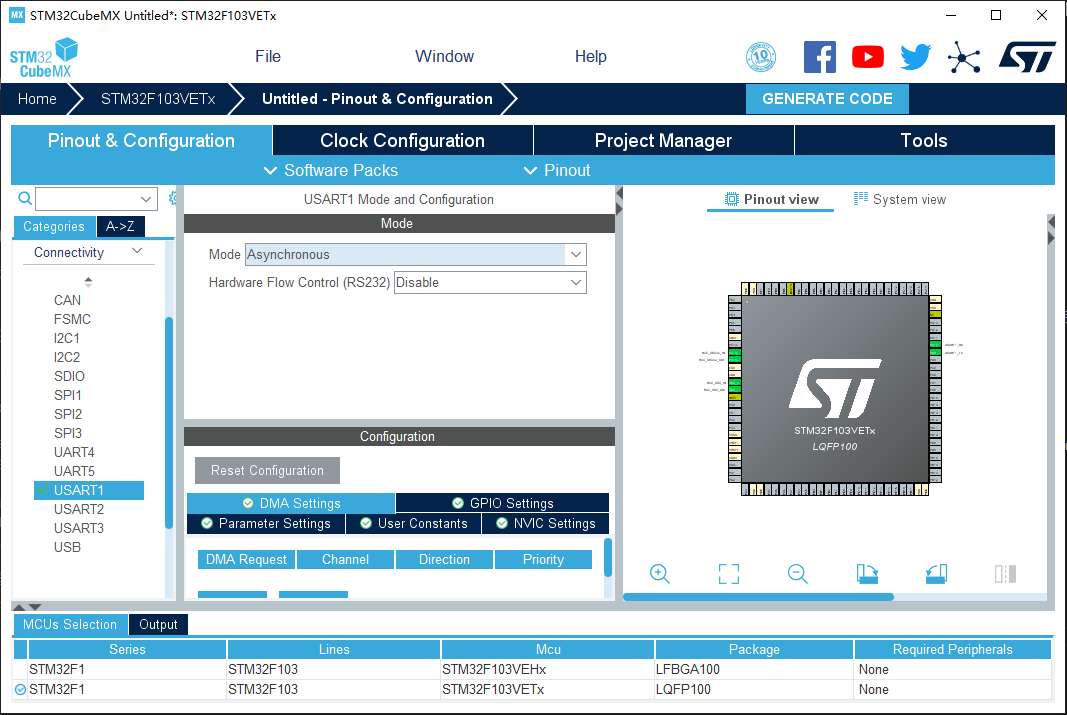Click the DMA Request column header
This screenshot has width=1067, height=715.
click(x=246, y=559)
